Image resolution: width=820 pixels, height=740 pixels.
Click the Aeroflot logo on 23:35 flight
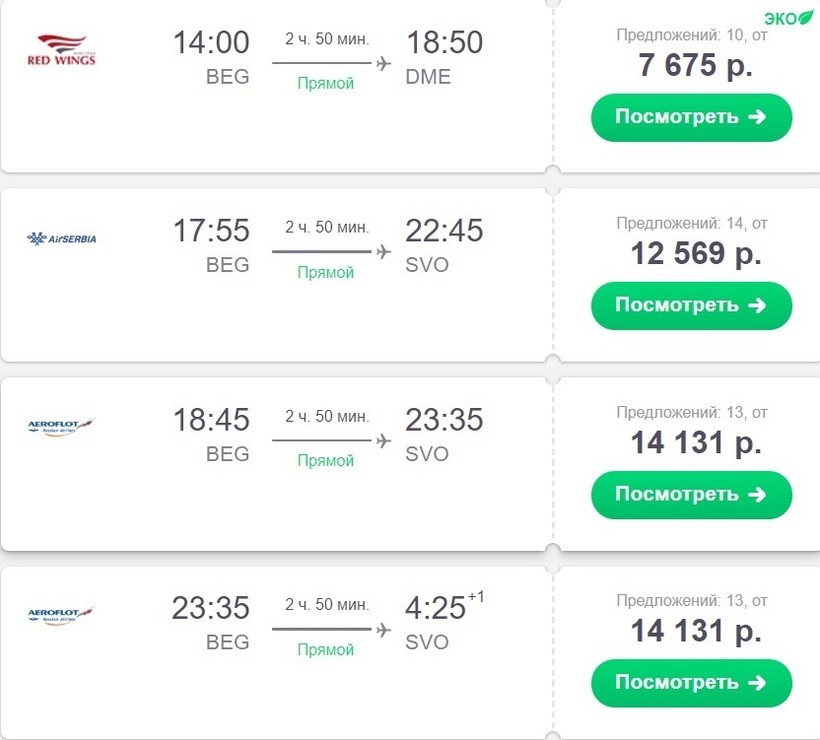pos(61,616)
